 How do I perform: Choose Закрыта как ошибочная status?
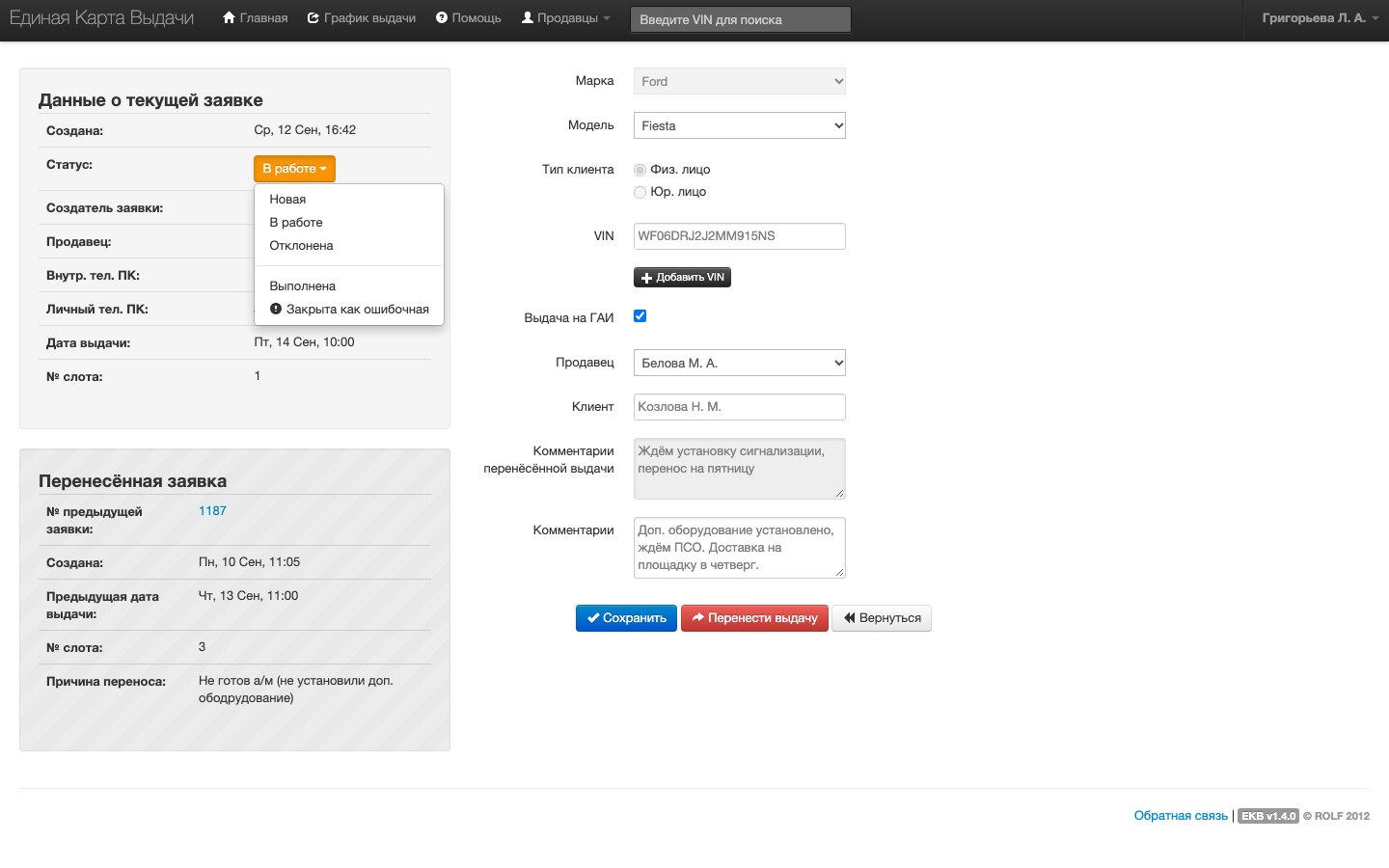[349, 310]
